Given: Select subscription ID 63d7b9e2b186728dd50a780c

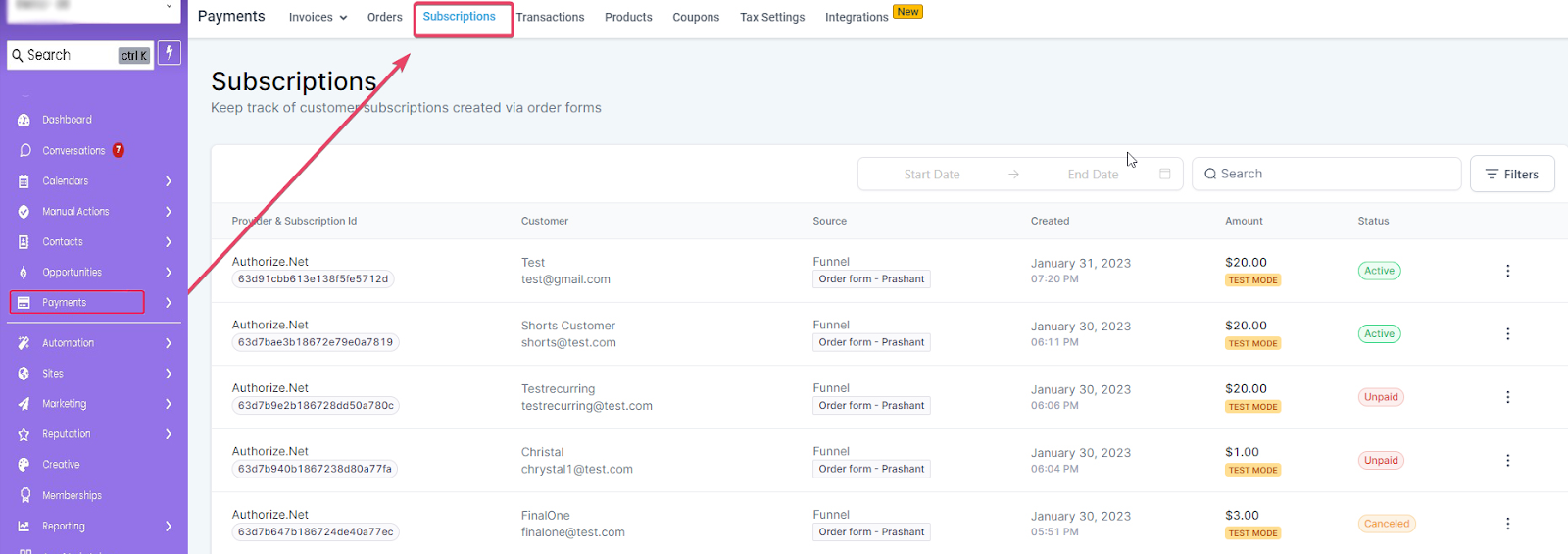Looking at the screenshot, I should (316, 406).
